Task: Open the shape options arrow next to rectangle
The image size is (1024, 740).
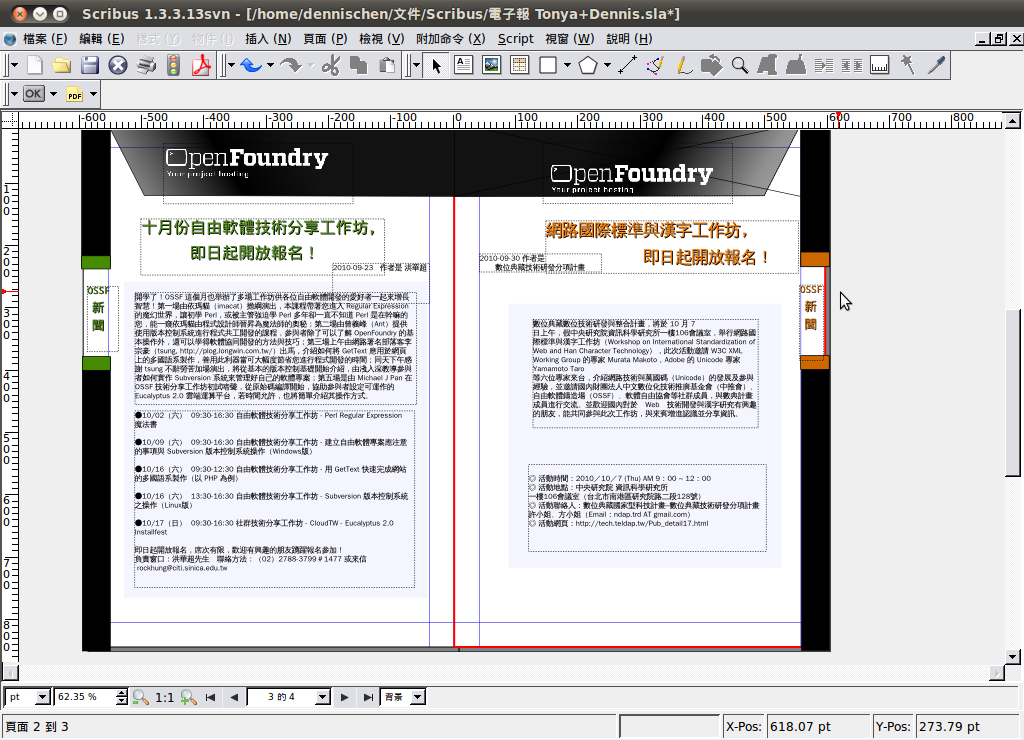Action: coord(567,65)
